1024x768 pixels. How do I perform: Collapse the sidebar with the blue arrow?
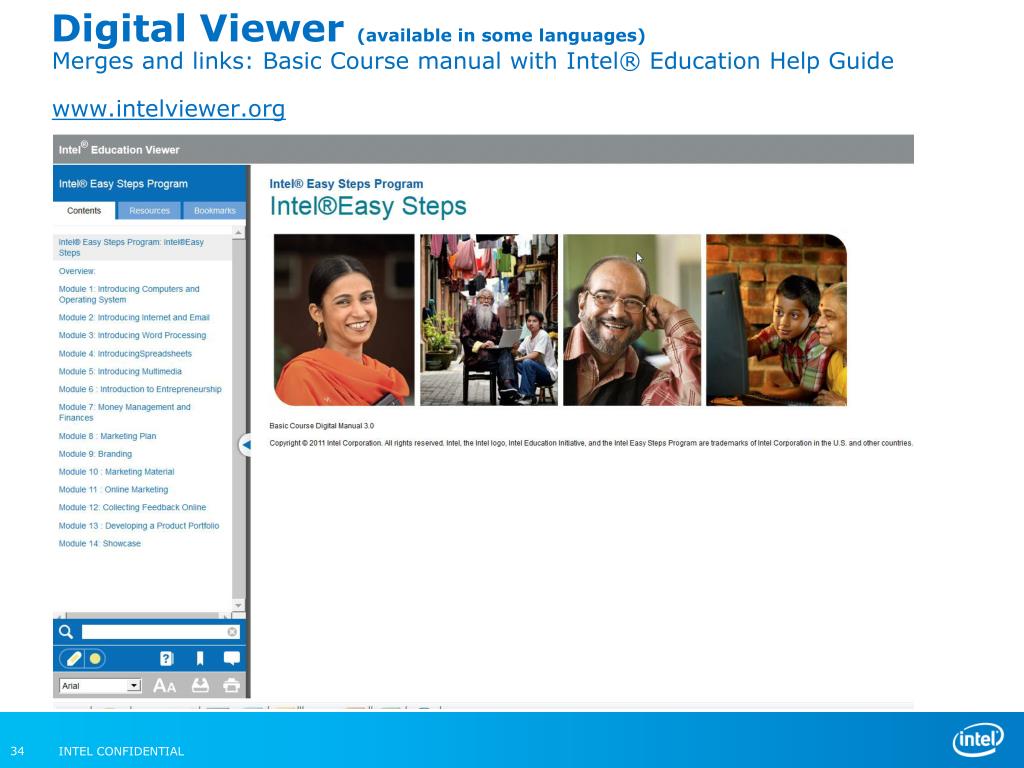tap(246, 445)
